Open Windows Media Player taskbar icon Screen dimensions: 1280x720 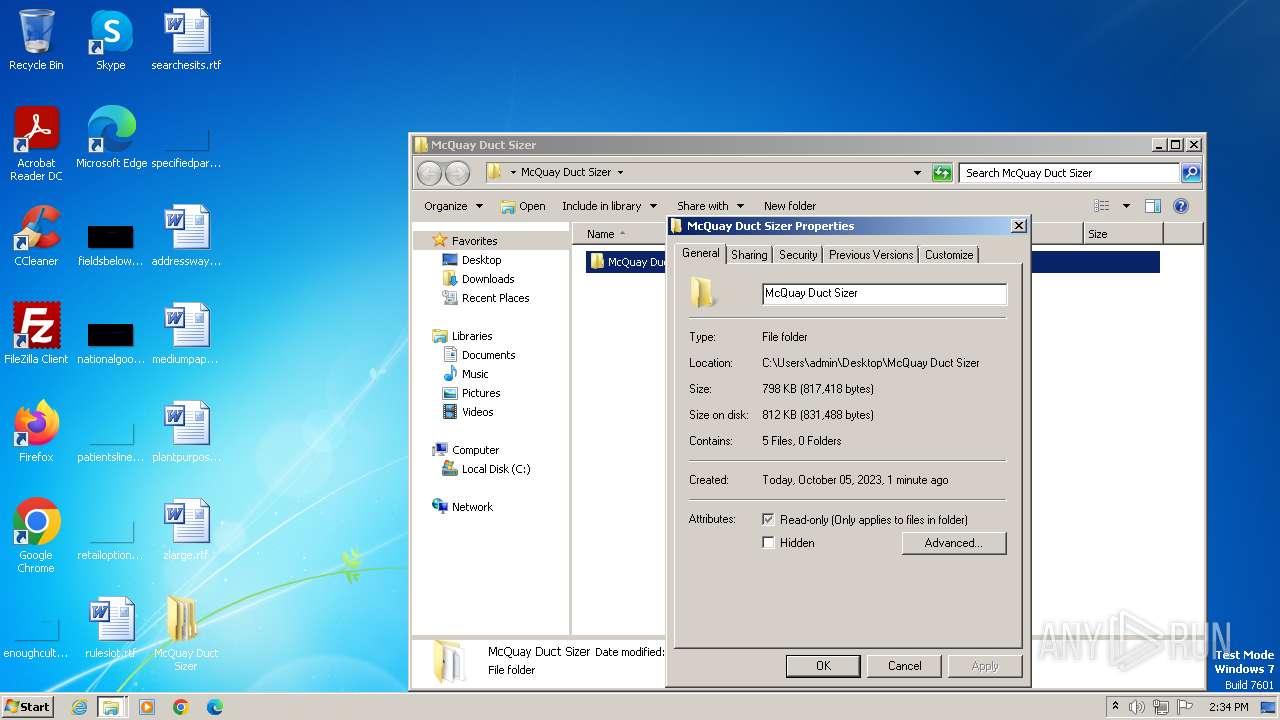[x=147, y=707]
